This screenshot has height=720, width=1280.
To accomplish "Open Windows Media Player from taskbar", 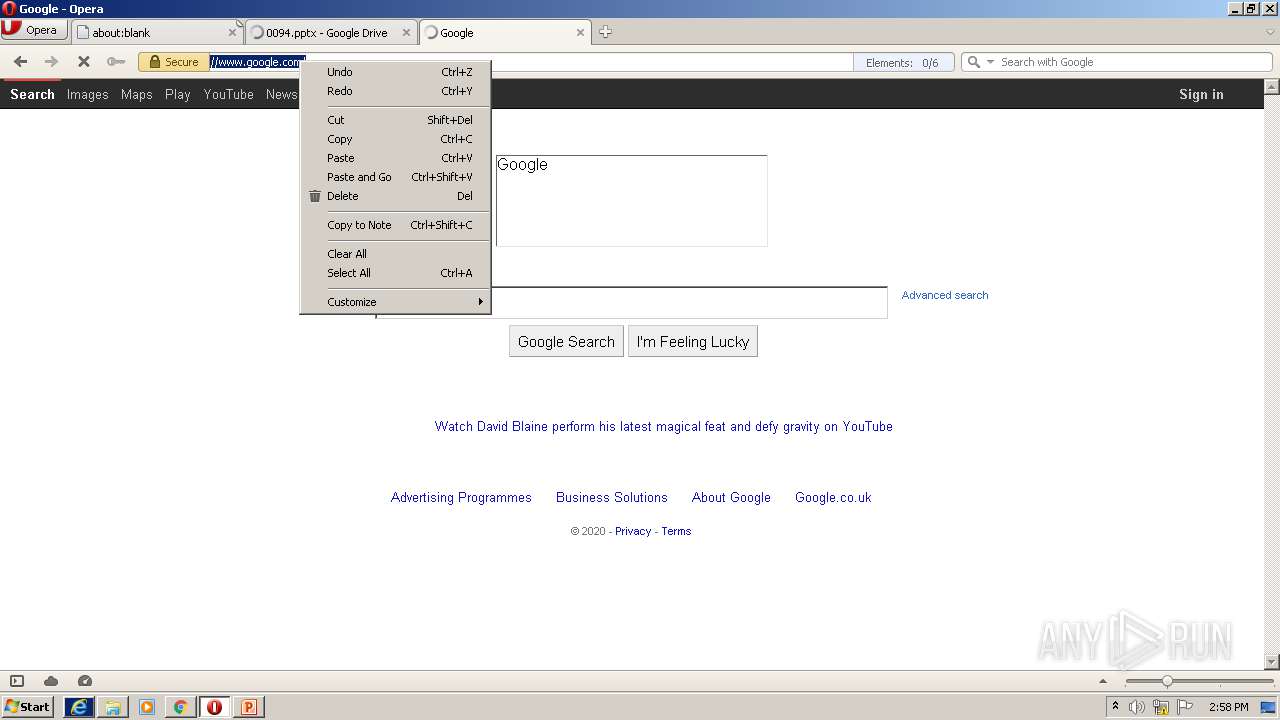I will click(147, 707).
